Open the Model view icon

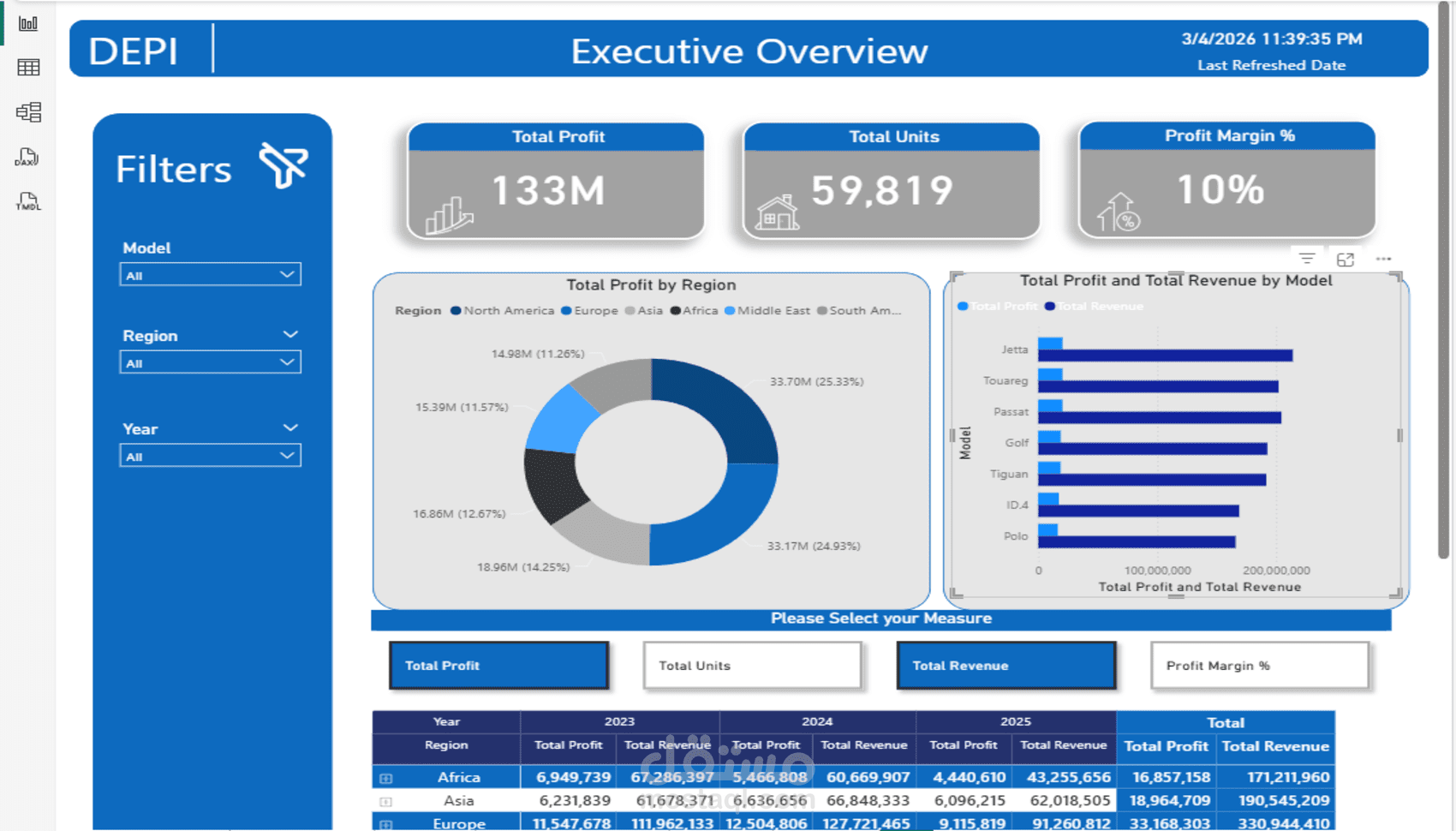(28, 112)
